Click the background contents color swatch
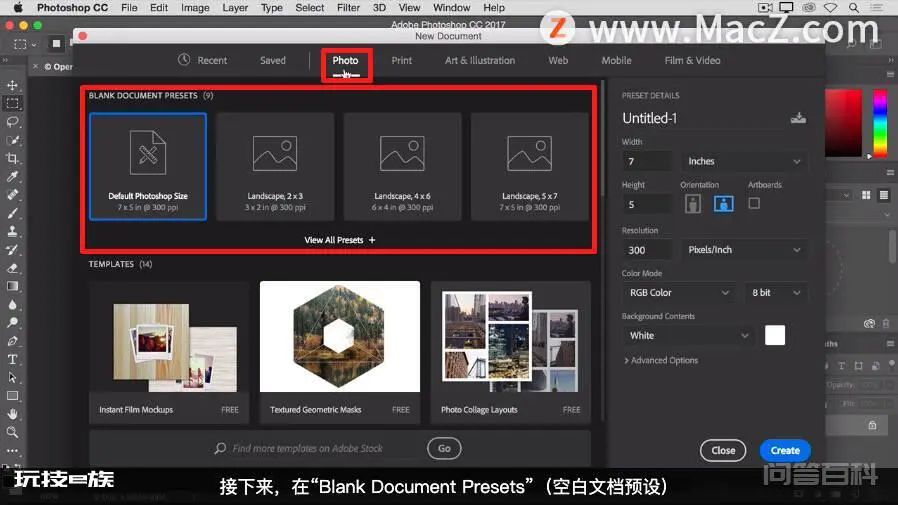The image size is (898, 505). pos(775,335)
